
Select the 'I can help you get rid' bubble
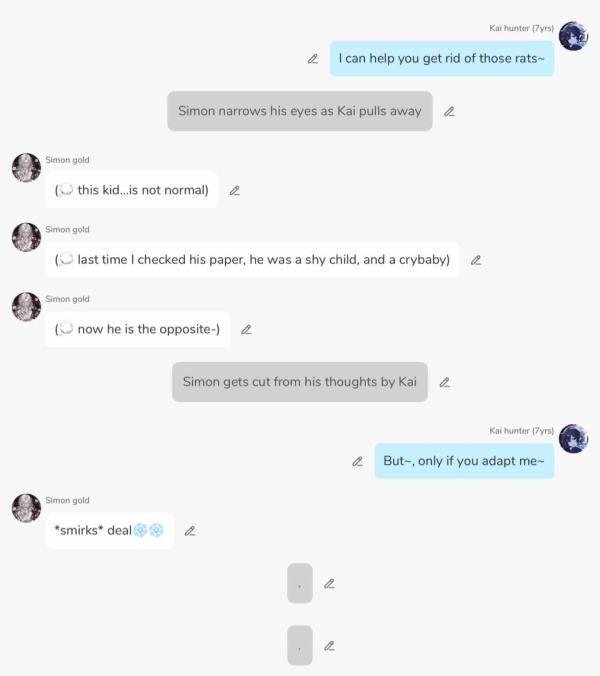[442, 59]
